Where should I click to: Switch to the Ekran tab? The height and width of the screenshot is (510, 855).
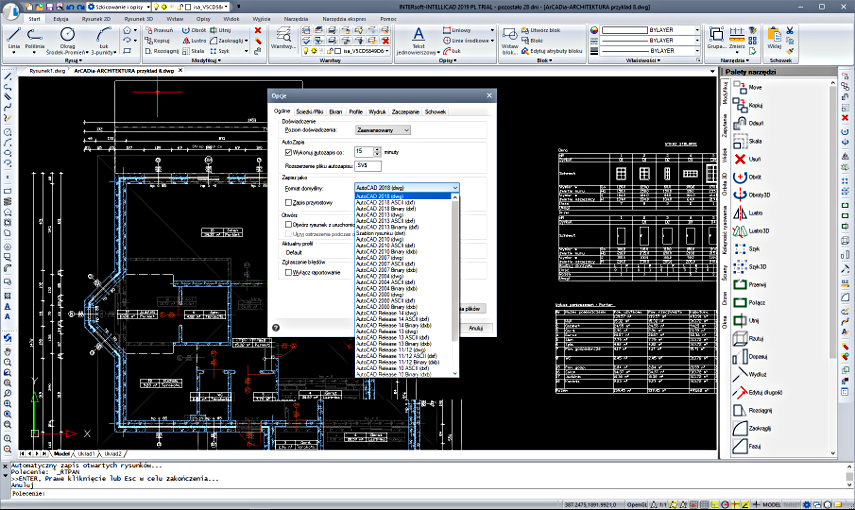coord(335,111)
